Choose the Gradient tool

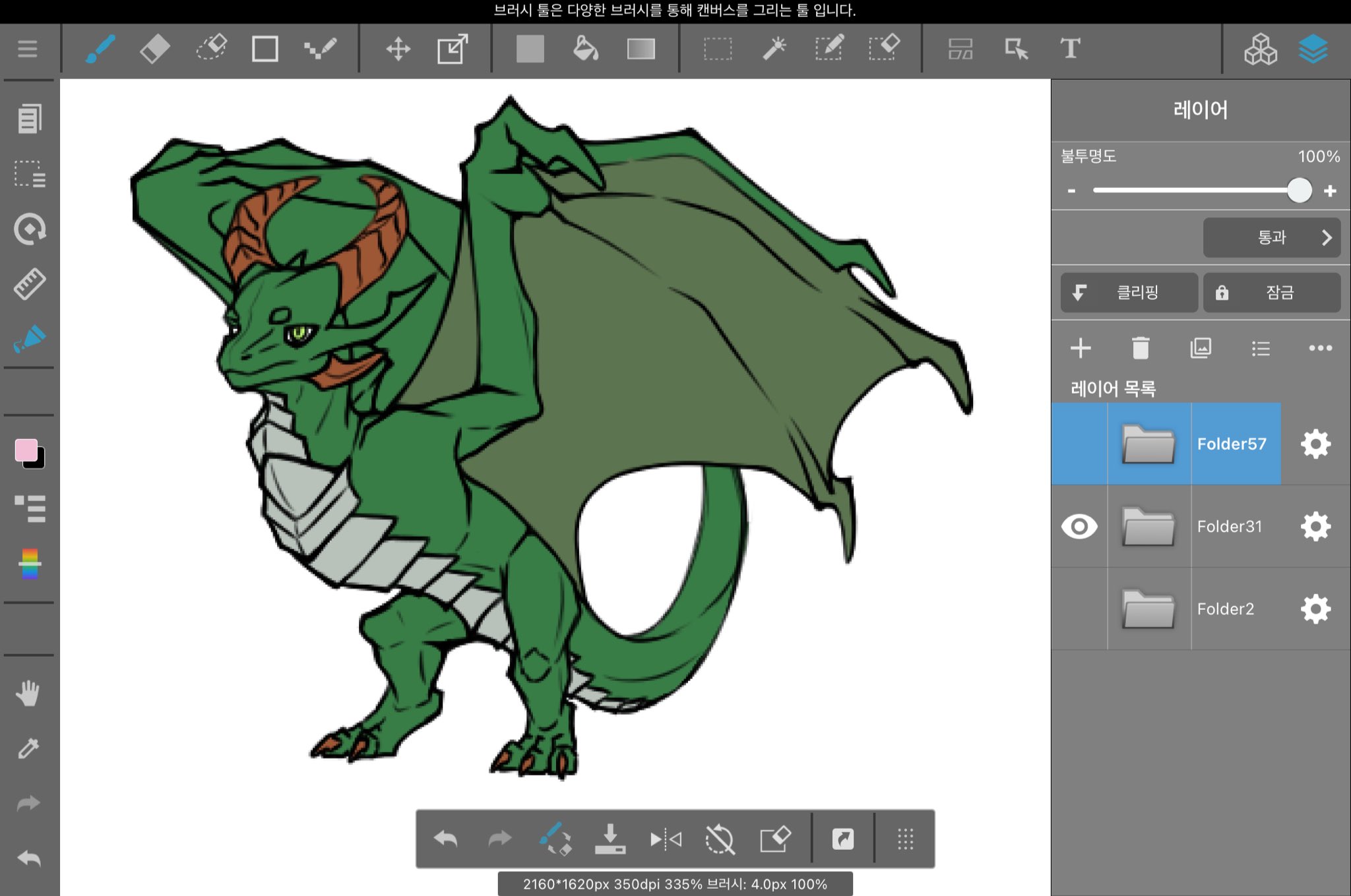click(x=641, y=49)
